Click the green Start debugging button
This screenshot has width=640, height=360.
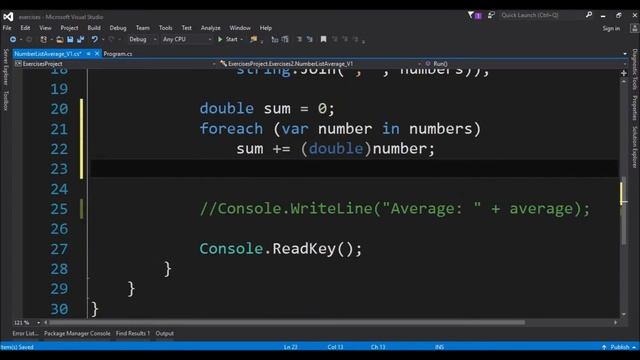(x=228, y=39)
